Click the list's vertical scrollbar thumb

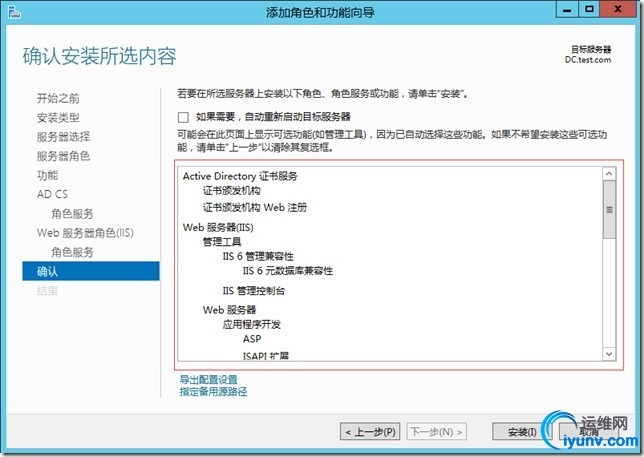(609, 209)
